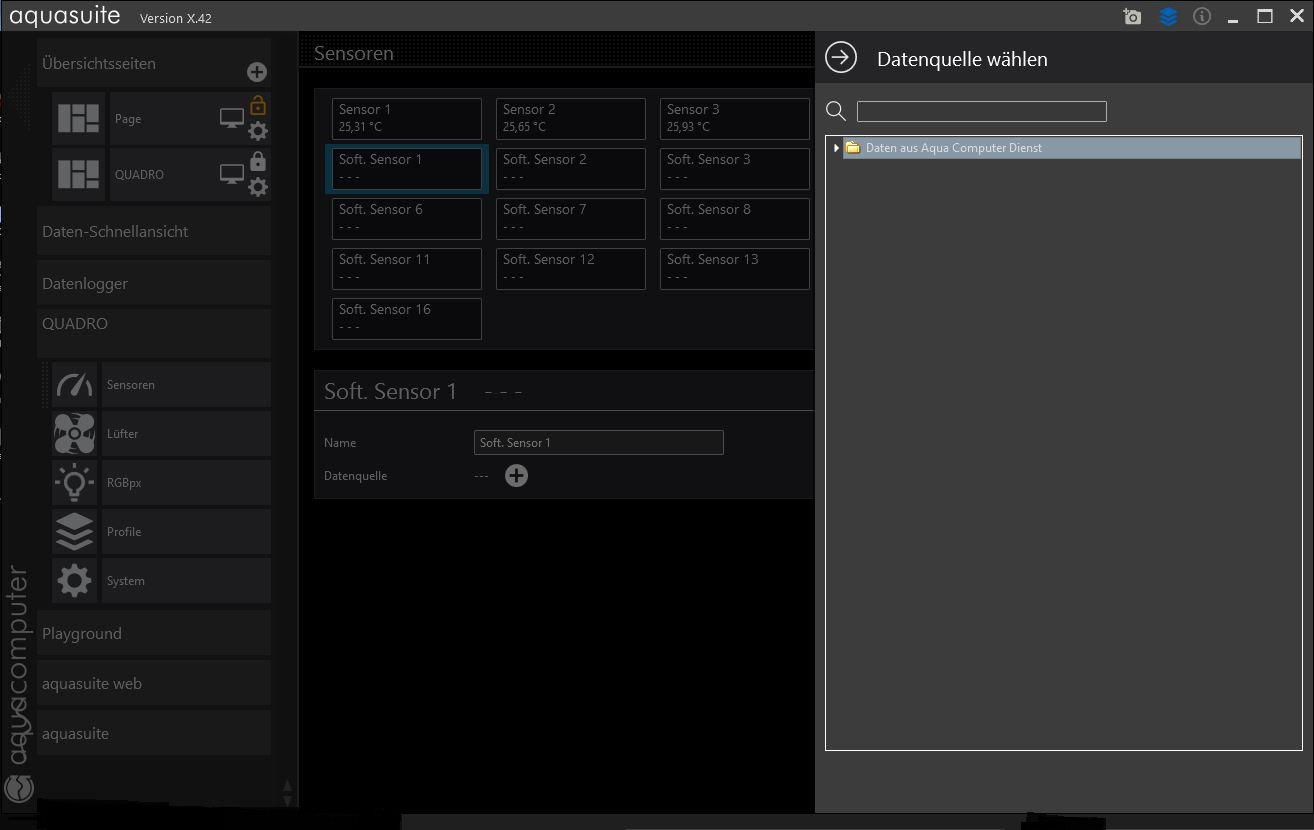Add a Datenquelle with the plus button
Viewport: 1314px width, 830px height.
[516, 476]
